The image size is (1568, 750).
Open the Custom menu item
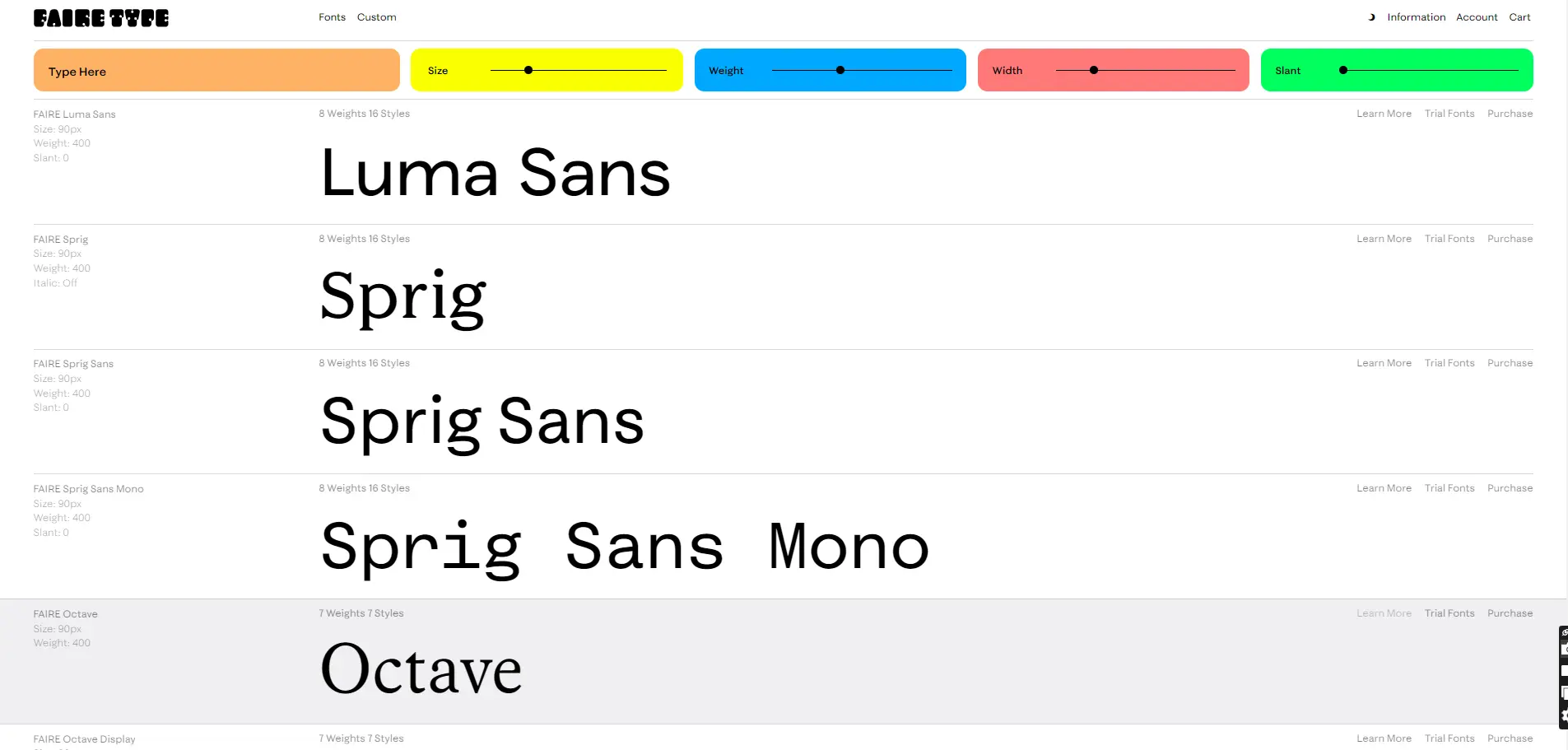(377, 17)
